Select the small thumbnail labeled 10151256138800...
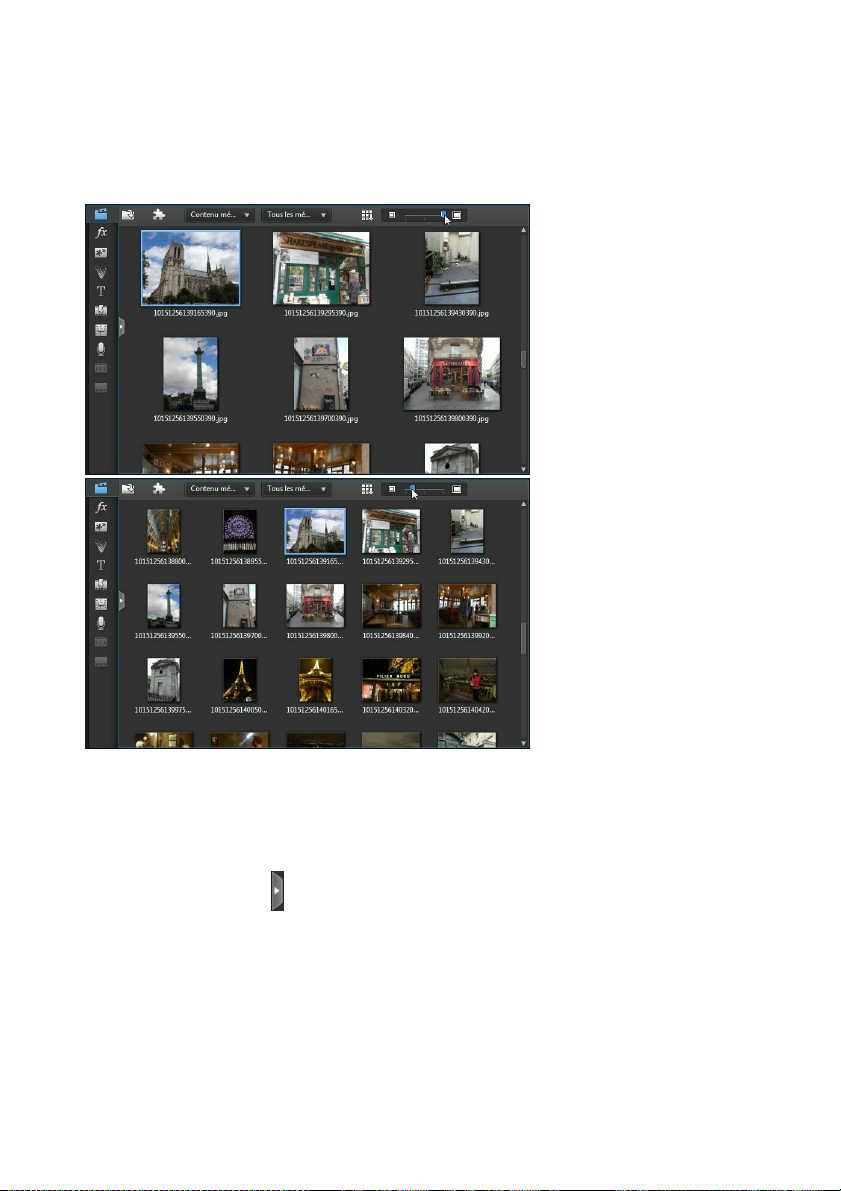This screenshot has width=841, height=1191. pos(163,531)
